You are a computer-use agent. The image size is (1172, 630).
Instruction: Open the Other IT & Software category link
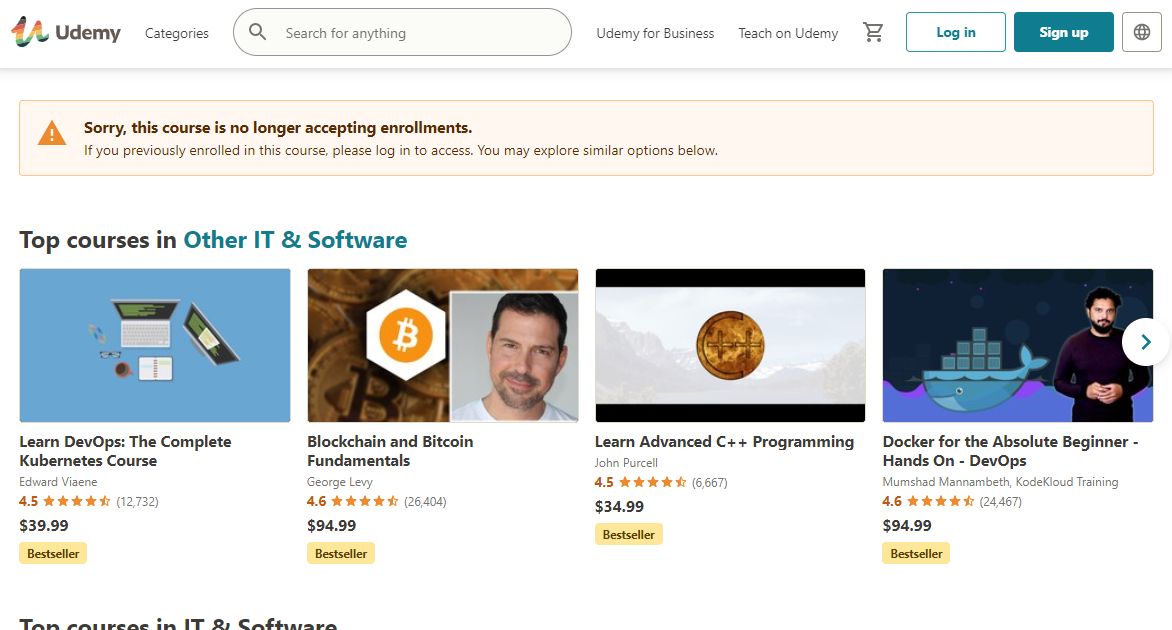point(295,240)
